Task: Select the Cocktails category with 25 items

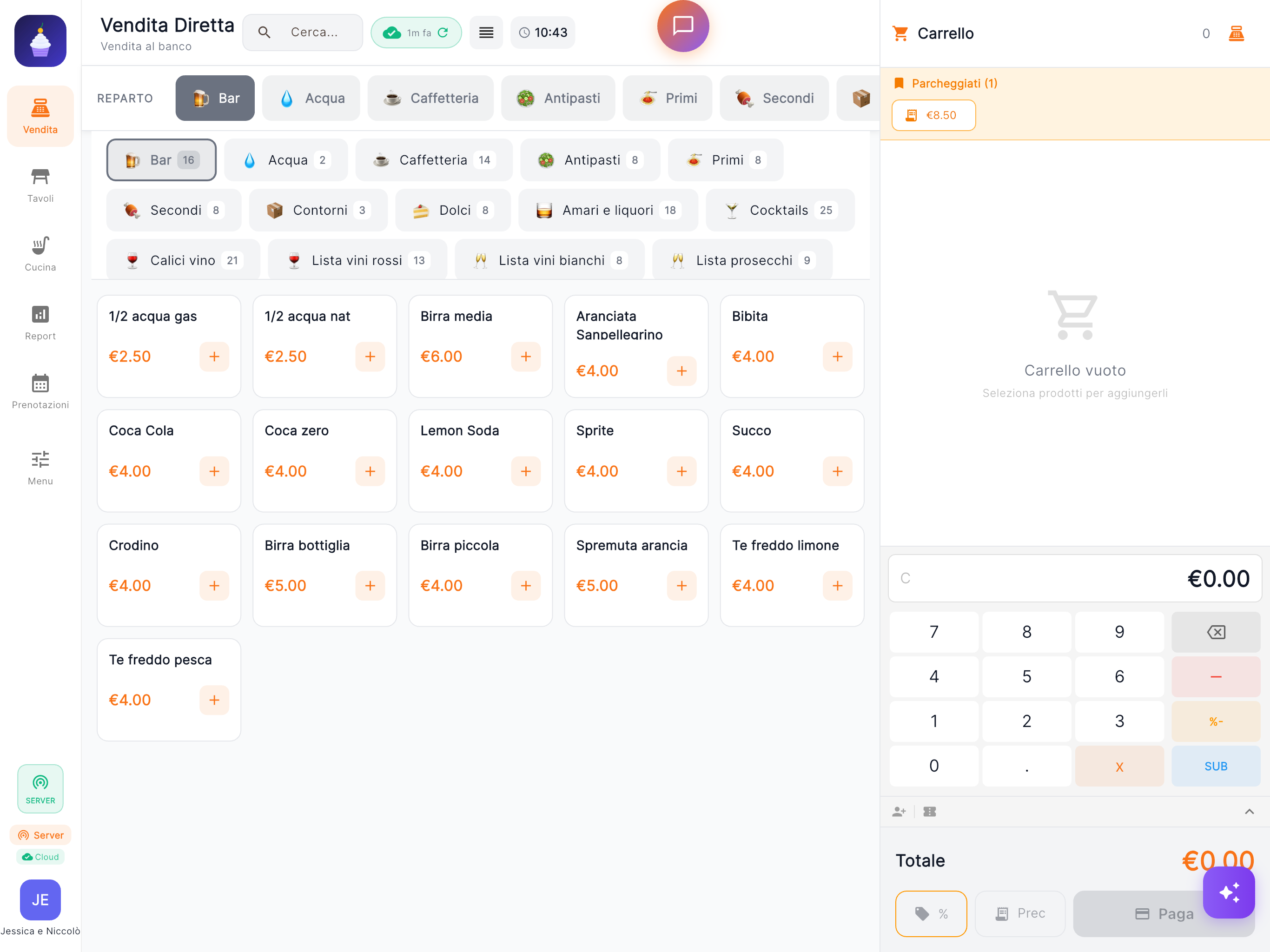Action: point(780,210)
